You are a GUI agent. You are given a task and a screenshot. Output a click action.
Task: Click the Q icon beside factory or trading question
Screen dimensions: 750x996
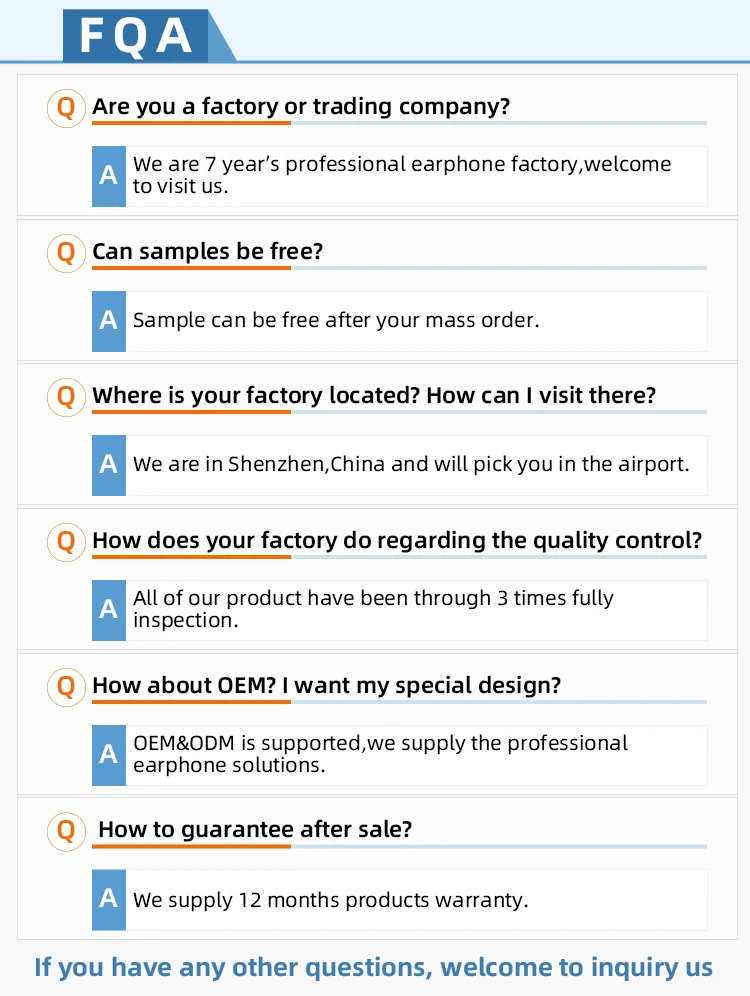click(66, 107)
